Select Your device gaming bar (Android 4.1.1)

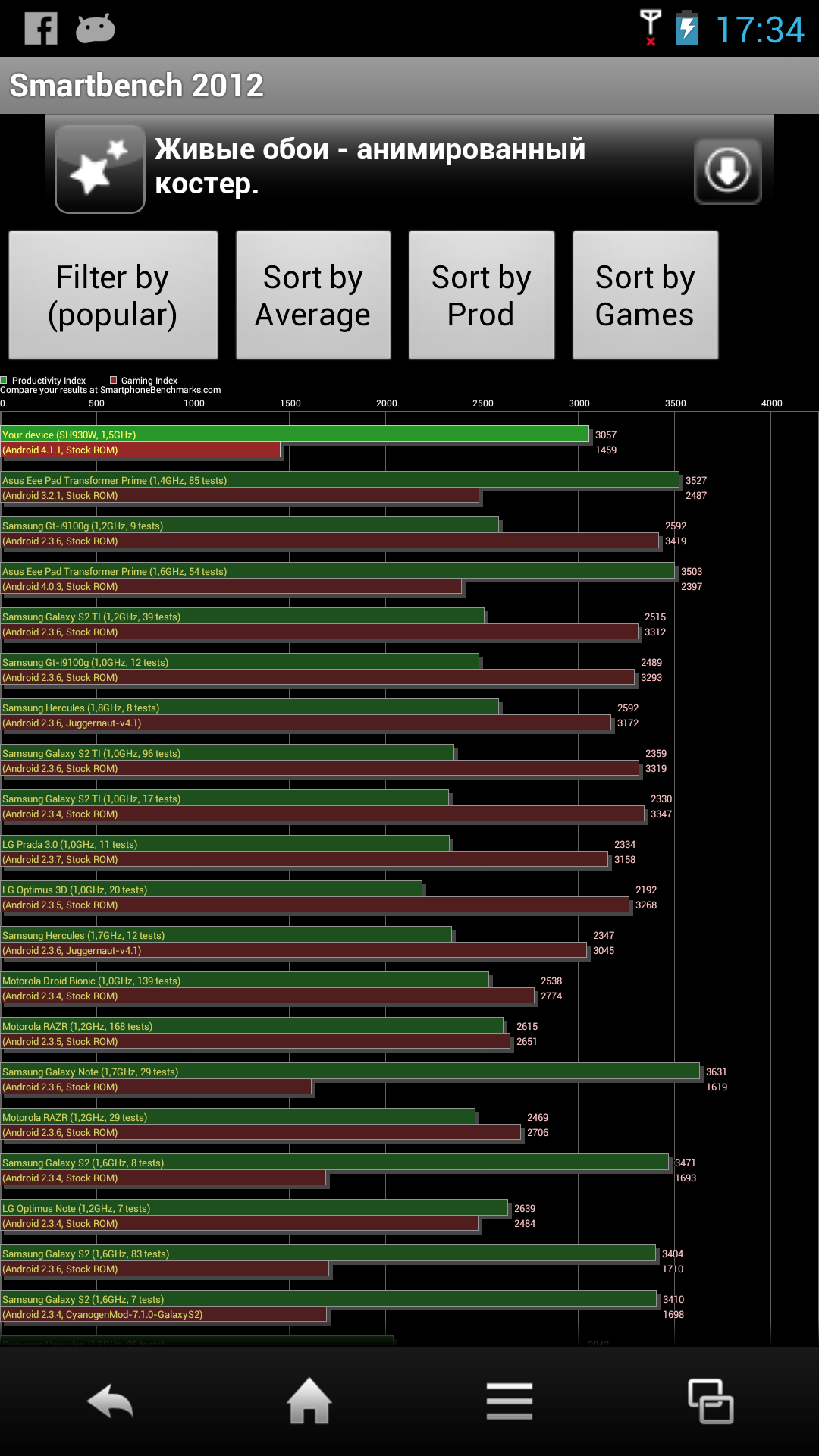141,450
